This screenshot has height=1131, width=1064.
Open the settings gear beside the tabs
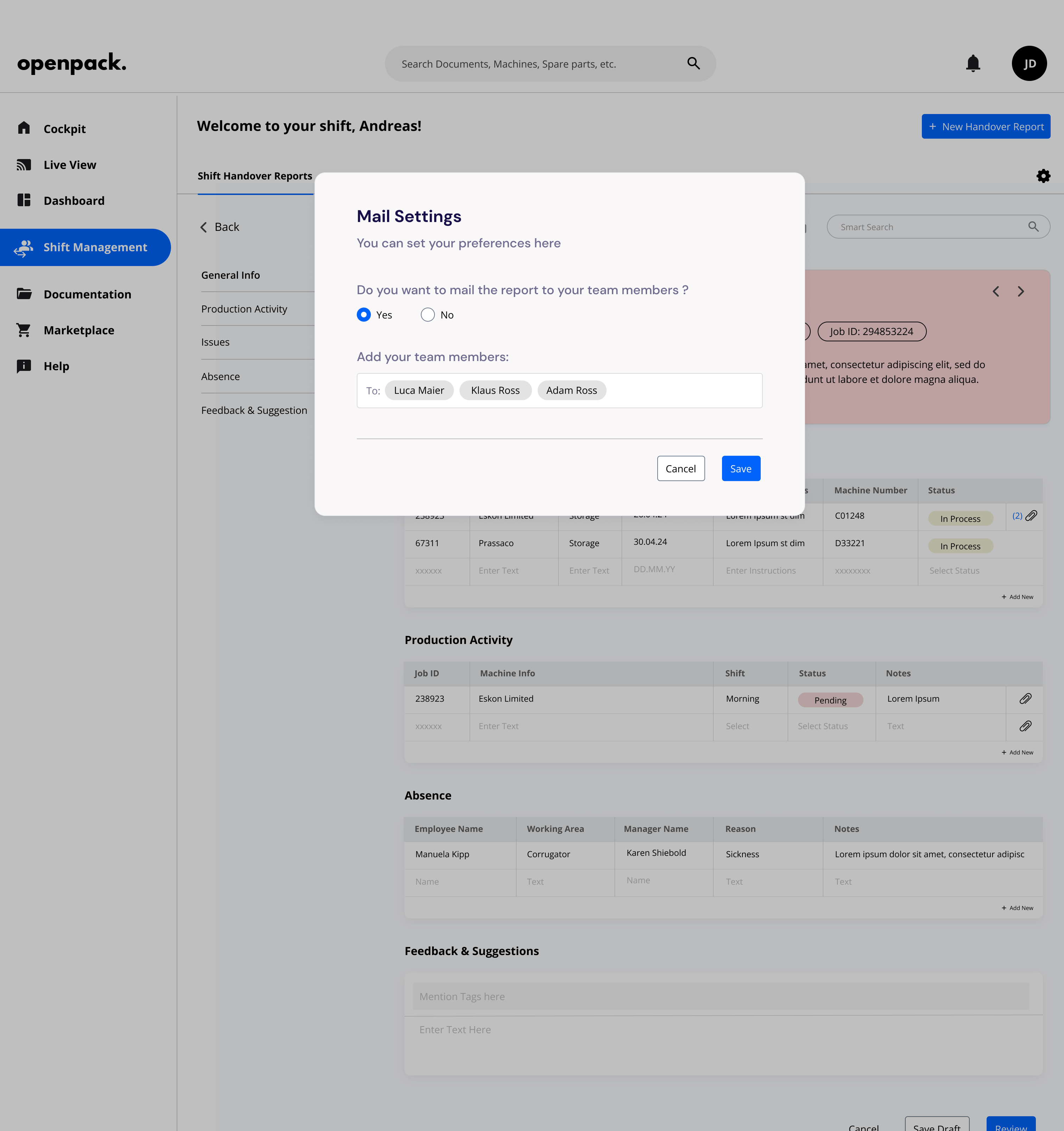pos(1043,176)
